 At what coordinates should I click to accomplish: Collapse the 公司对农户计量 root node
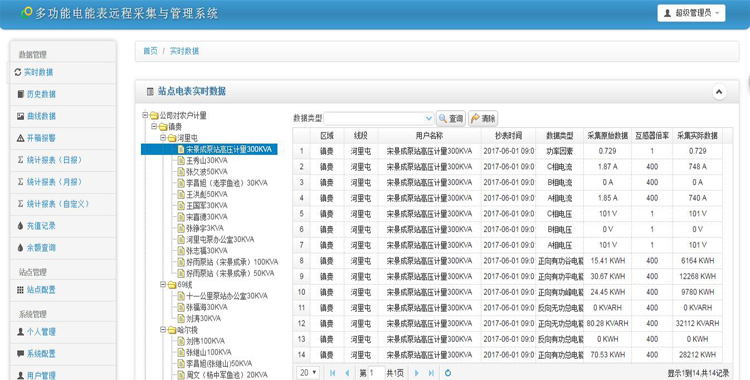coord(145,115)
